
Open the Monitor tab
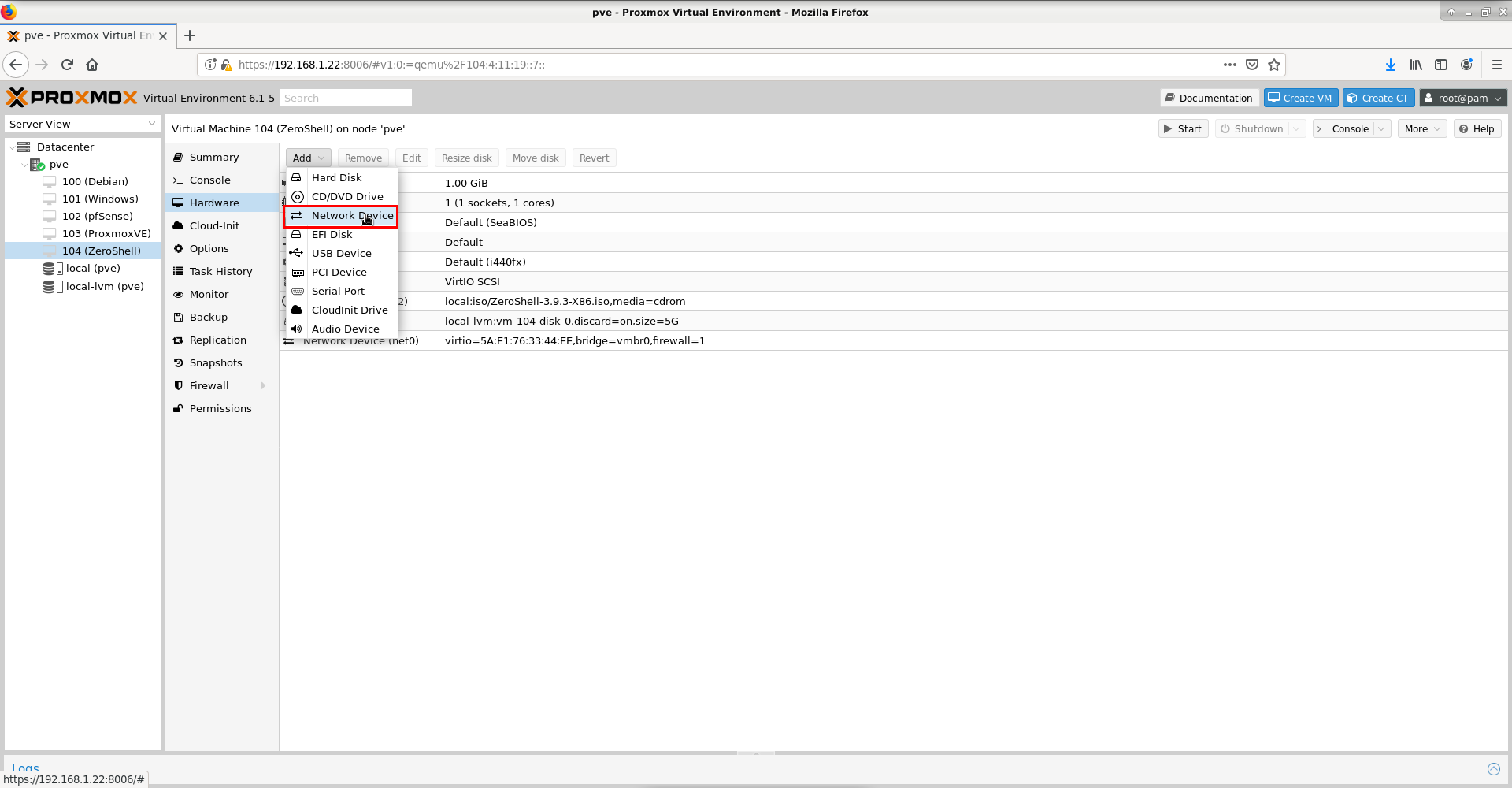[222, 294]
